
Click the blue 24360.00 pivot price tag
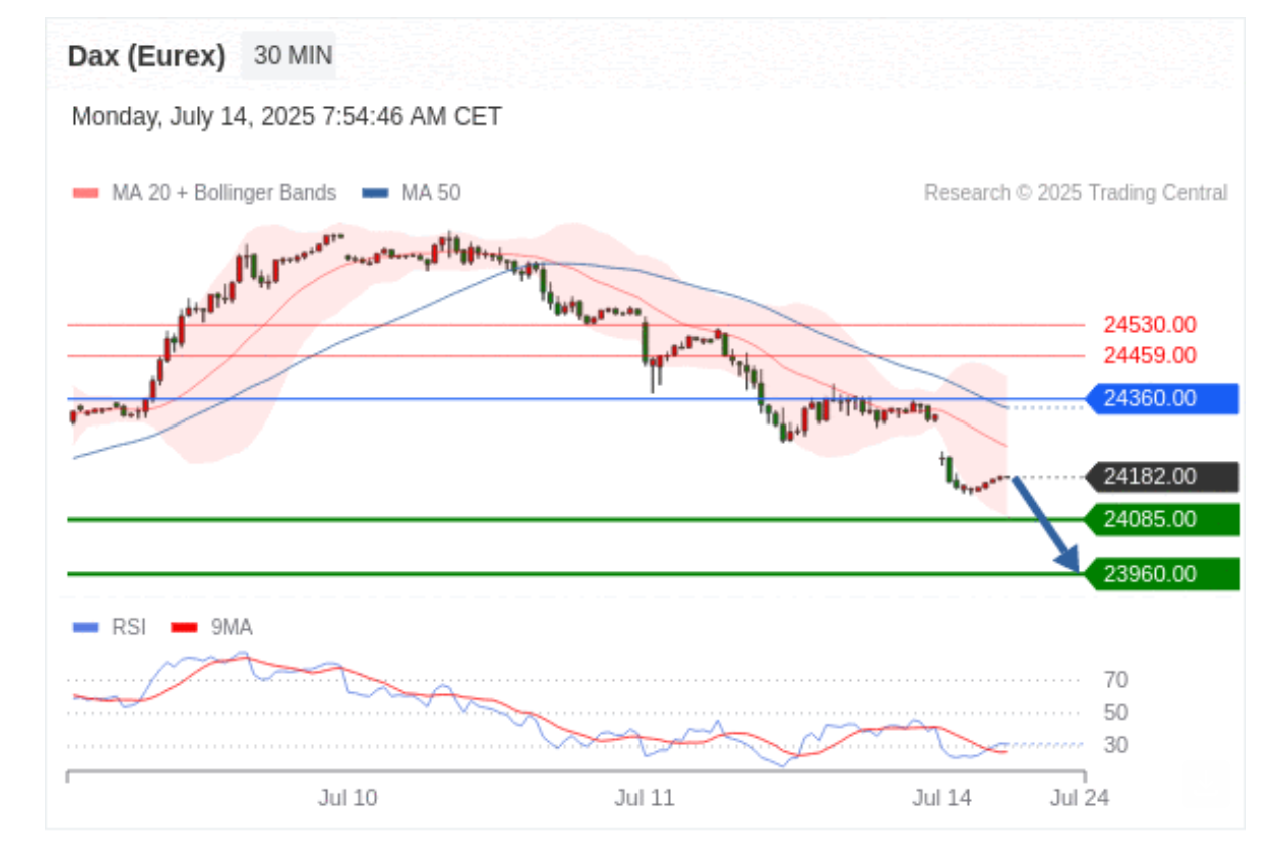(1162, 398)
